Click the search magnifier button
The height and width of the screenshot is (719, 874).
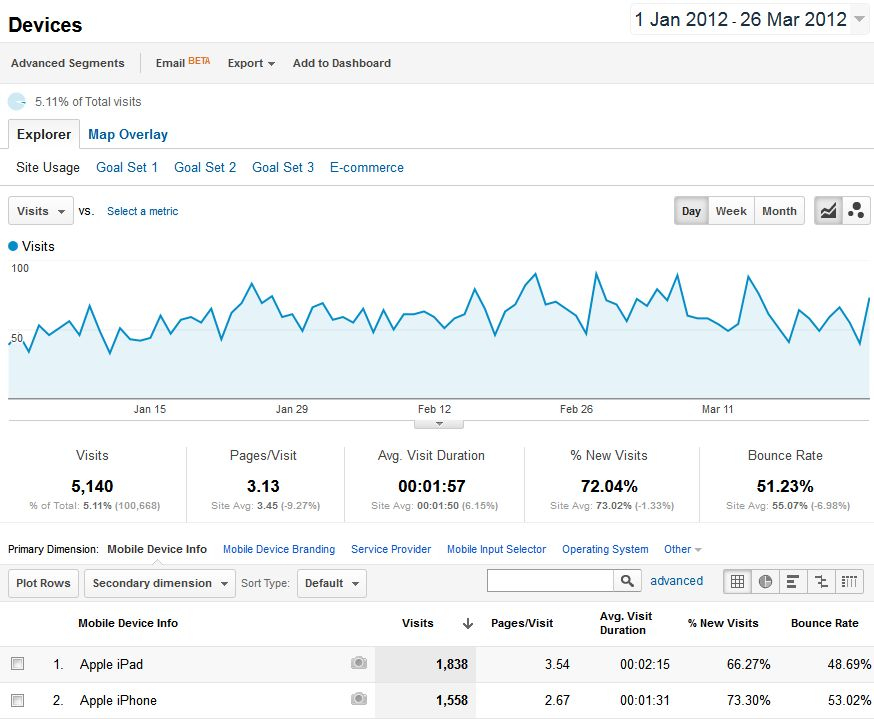[x=627, y=581]
